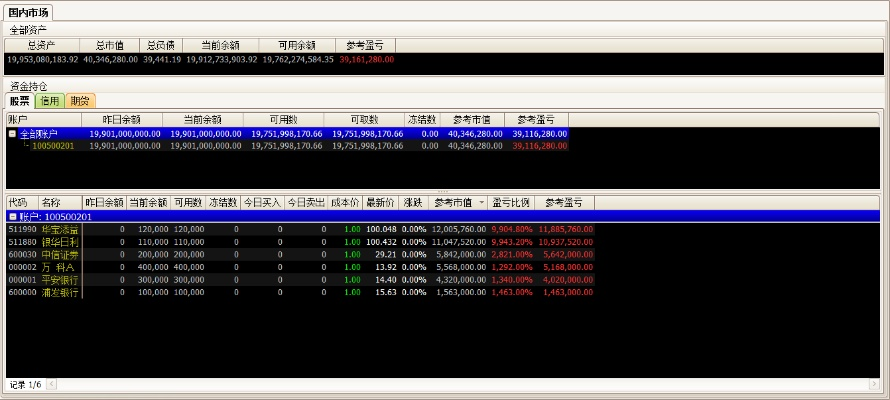The image size is (890, 400).
Task: Select account 100500201 in the tree
Action: coord(53,146)
